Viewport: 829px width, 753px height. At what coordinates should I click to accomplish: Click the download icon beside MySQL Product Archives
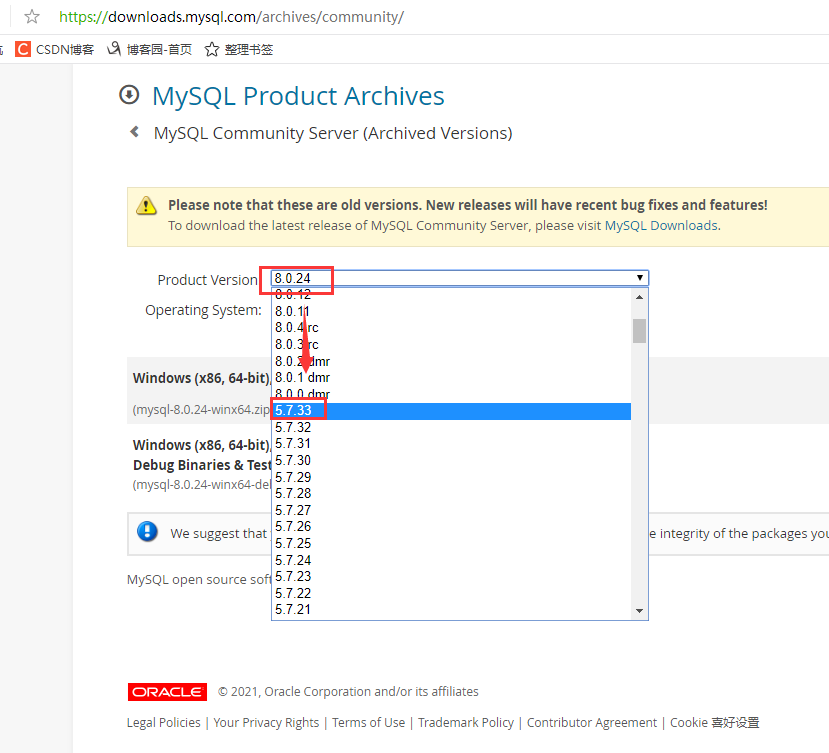pos(130,95)
